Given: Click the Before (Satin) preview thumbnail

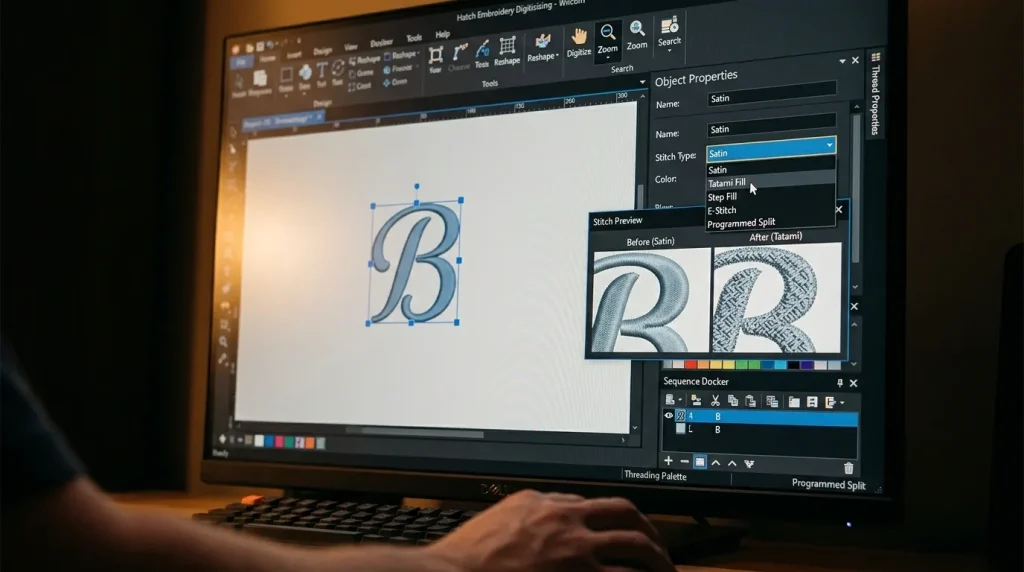Looking at the screenshot, I should pos(651,301).
